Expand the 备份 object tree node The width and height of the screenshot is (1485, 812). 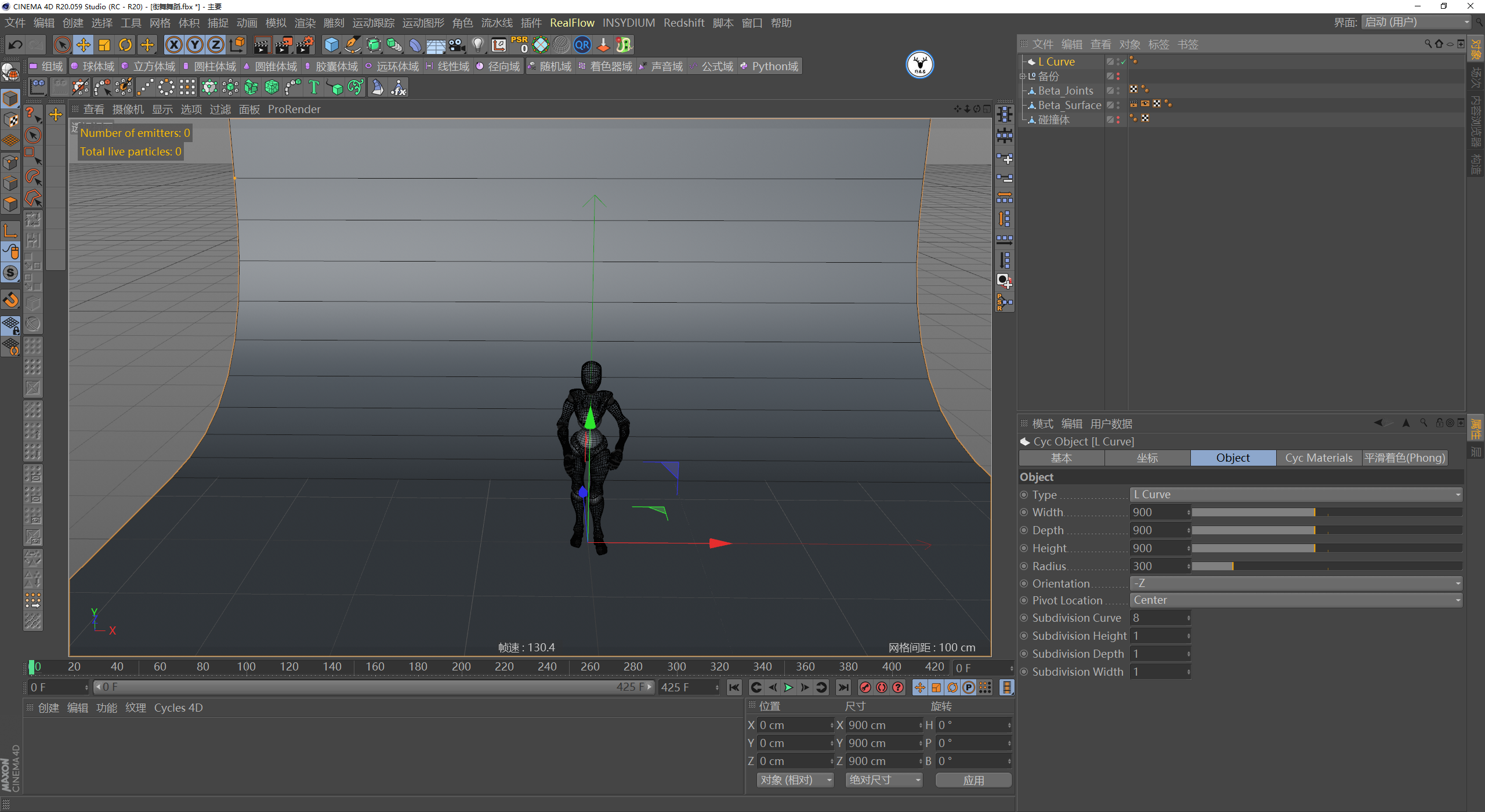[x=1023, y=77]
